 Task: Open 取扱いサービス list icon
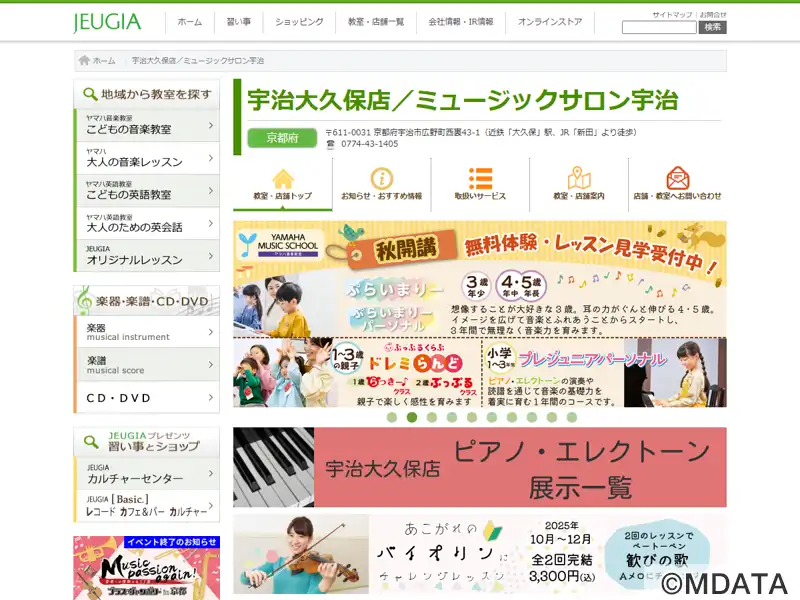(x=480, y=179)
